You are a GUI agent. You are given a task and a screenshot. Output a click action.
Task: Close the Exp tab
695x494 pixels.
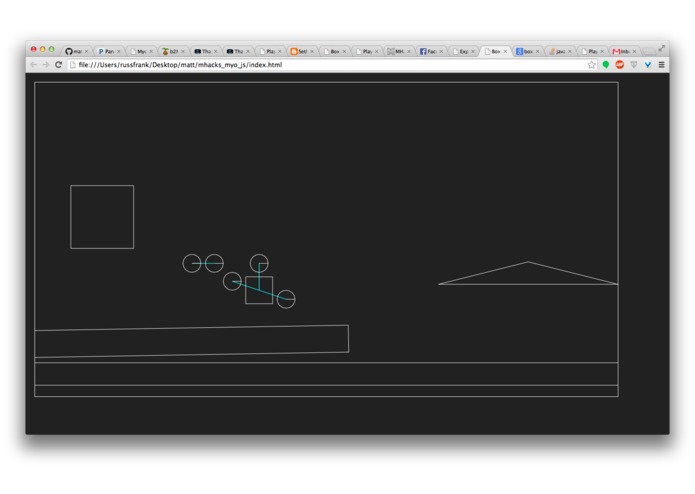(x=473, y=51)
